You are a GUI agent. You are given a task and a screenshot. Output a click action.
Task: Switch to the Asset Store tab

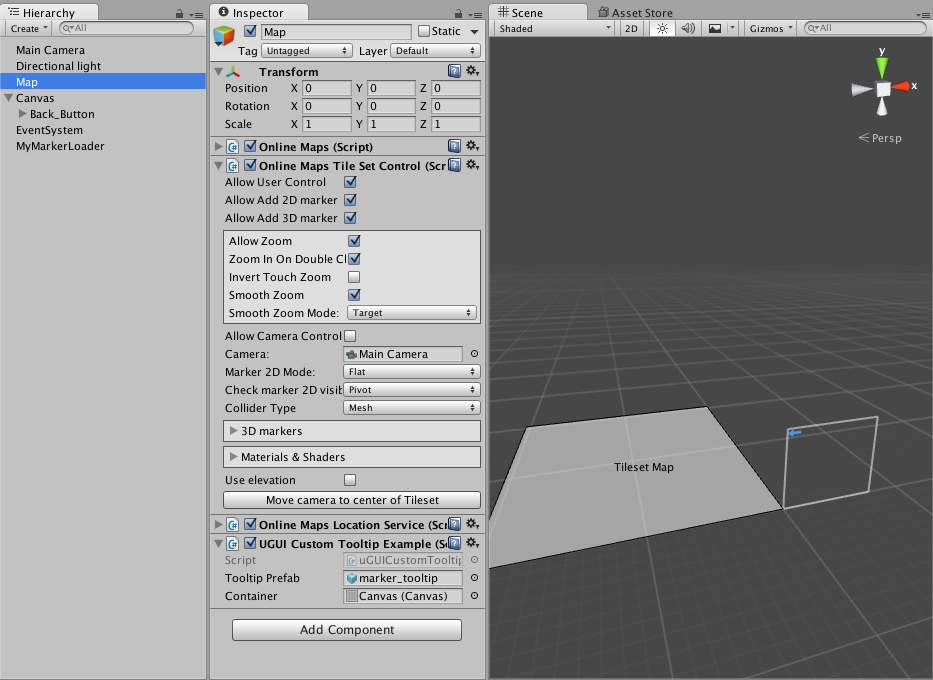635,12
